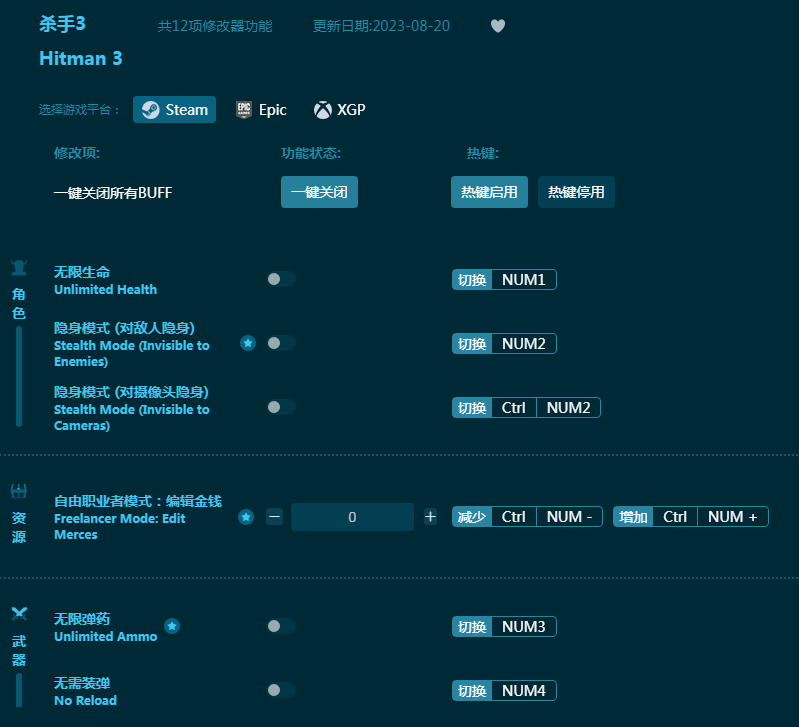Click the 一键关闭所有BUFF label

[x=113, y=193]
